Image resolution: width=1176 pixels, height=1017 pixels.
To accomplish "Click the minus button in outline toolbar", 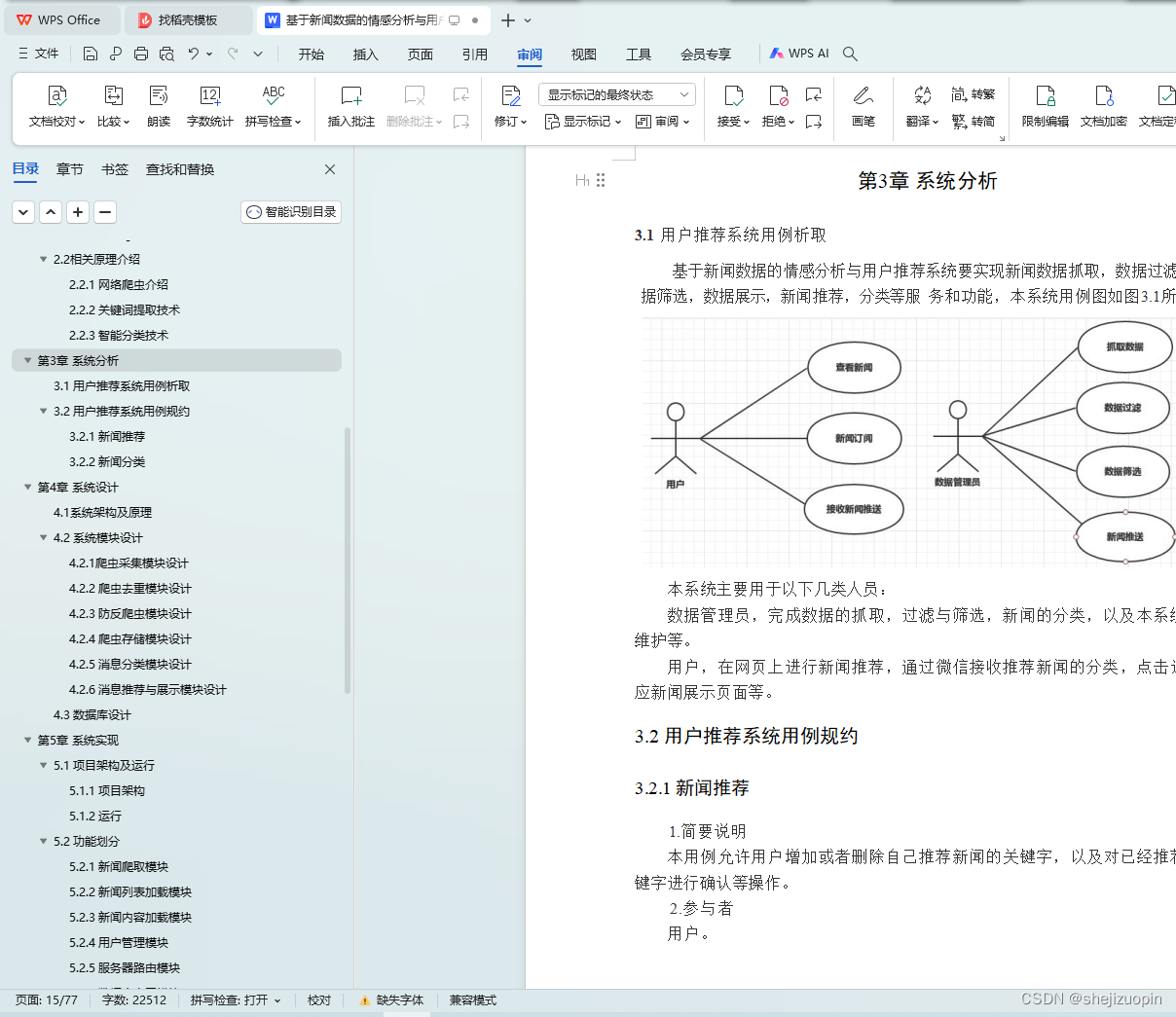I will 105,211.
